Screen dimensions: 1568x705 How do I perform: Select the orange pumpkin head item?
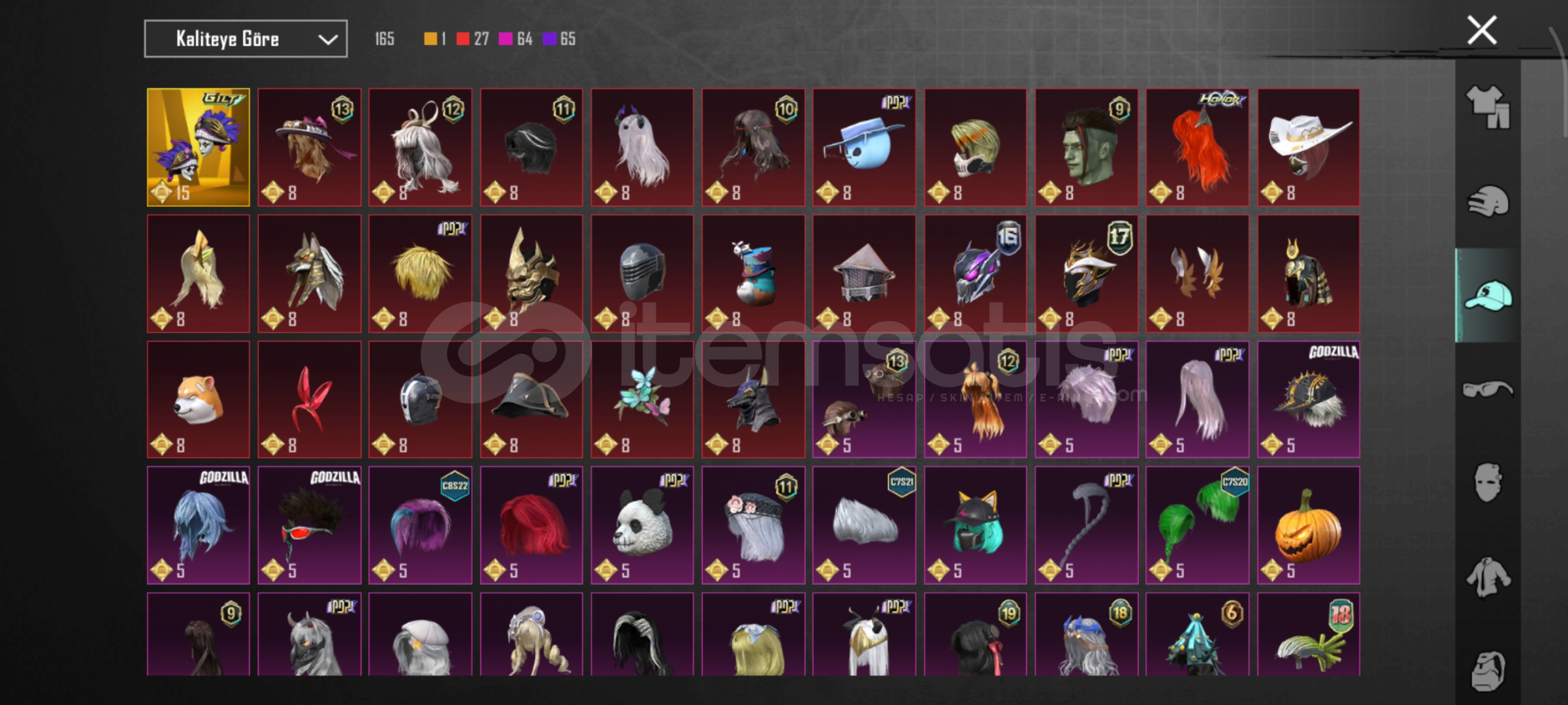click(x=1309, y=525)
